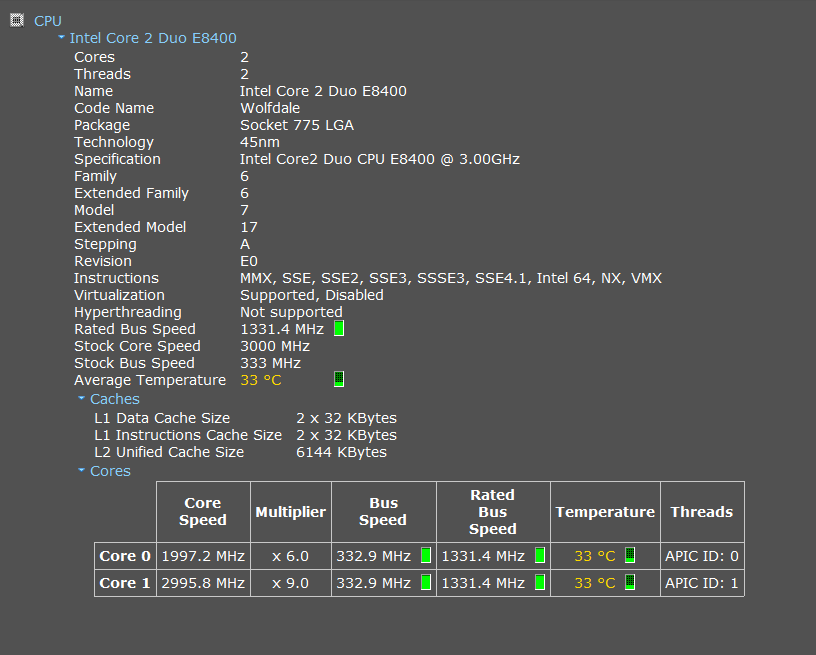Select the Revision value E0
This screenshot has height=655, width=816.
click(x=249, y=261)
